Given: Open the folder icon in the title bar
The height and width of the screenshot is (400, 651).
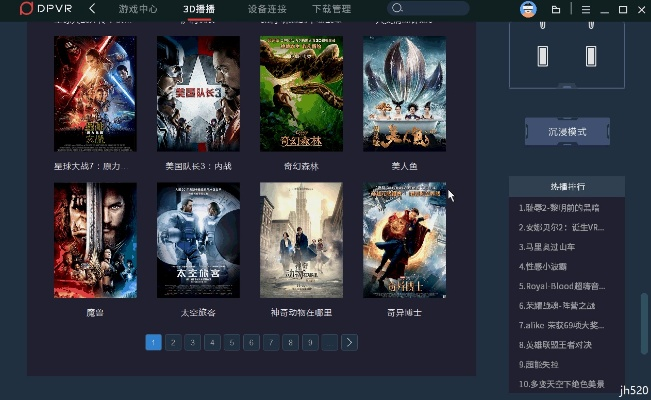Looking at the screenshot, I should 556,9.
